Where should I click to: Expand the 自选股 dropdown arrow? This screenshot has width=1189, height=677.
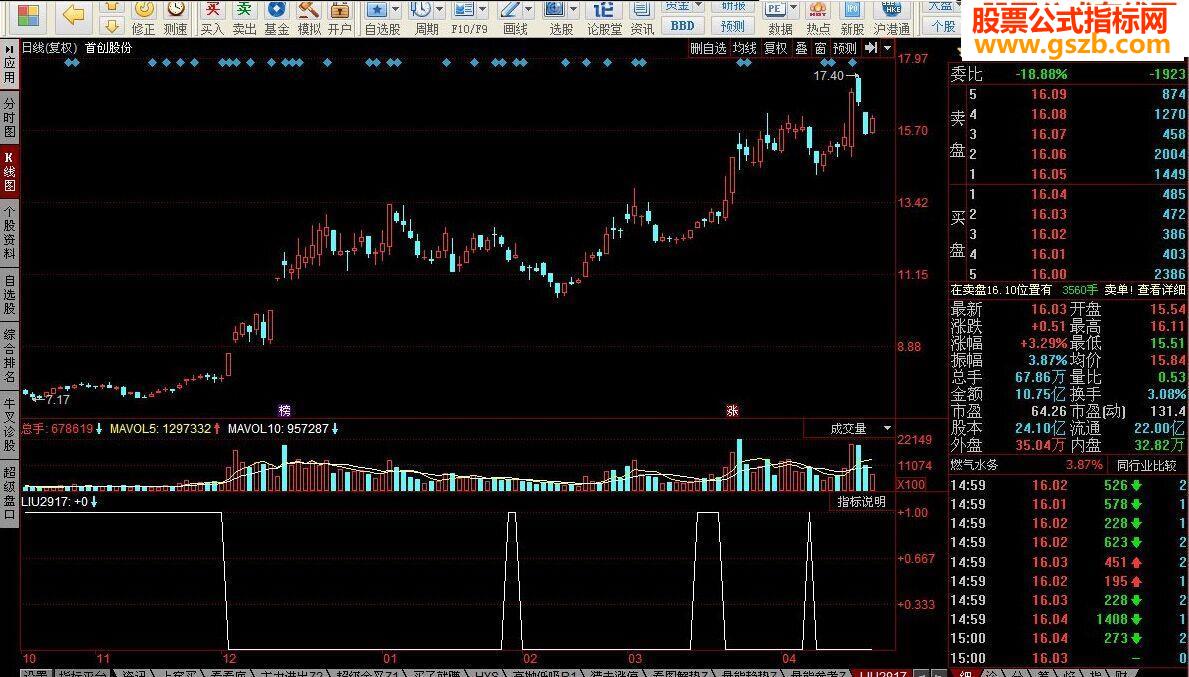[396, 10]
